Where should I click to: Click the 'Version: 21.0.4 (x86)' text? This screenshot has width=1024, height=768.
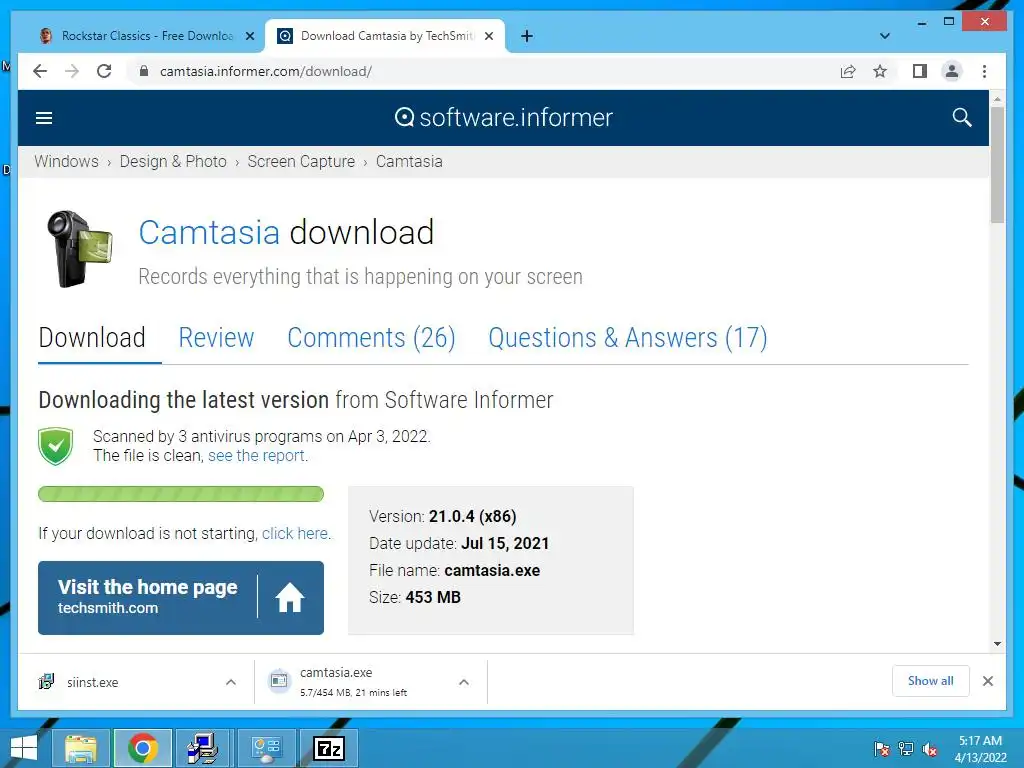coord(443,517)
